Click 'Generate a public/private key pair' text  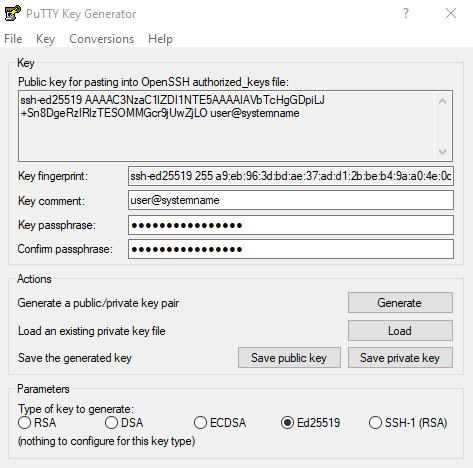[98, 303]
